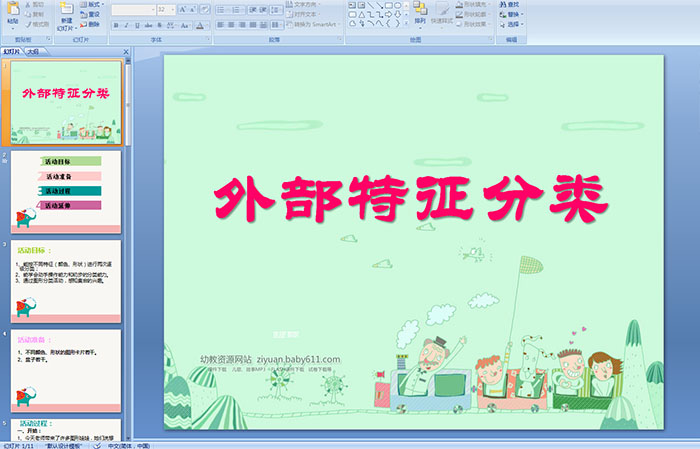This screenshot has width=700, height=449.
Task: Toggle center text alignment
Action: click(x=231, y=25)
